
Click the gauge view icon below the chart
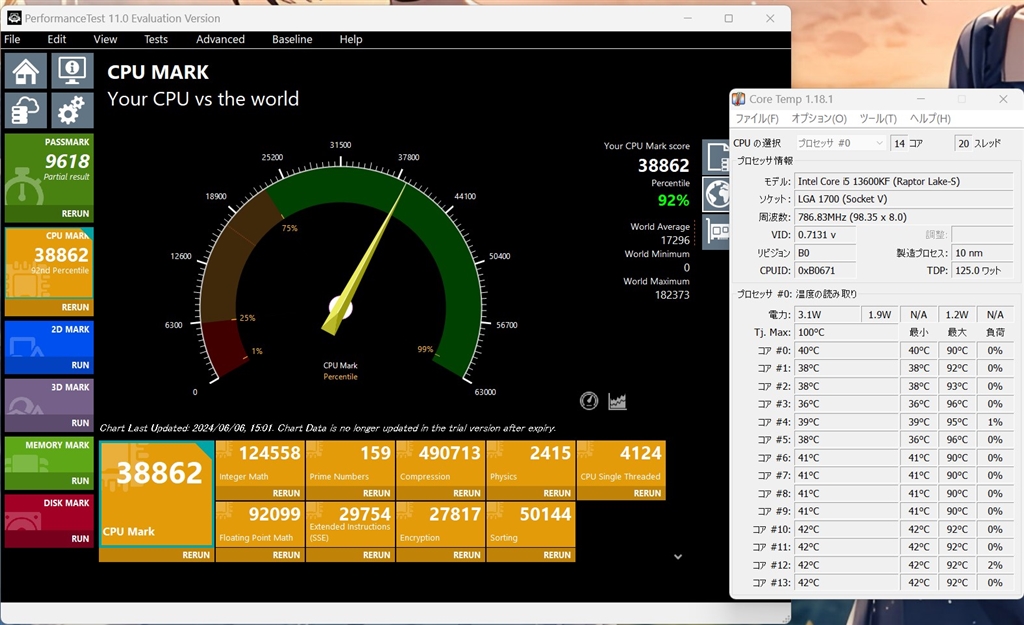[x=589, y=401]
